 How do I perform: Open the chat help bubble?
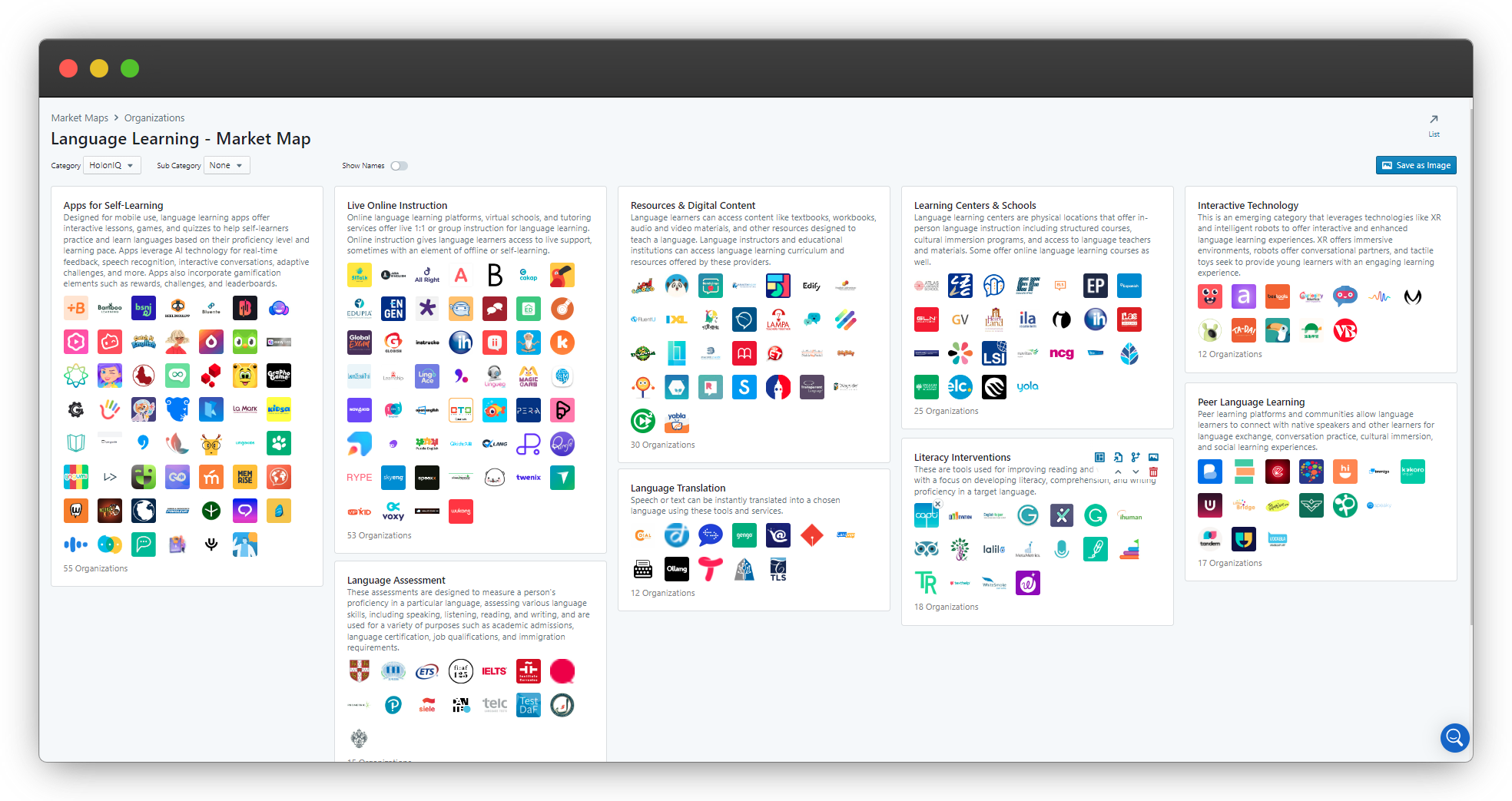[1454, 738]
